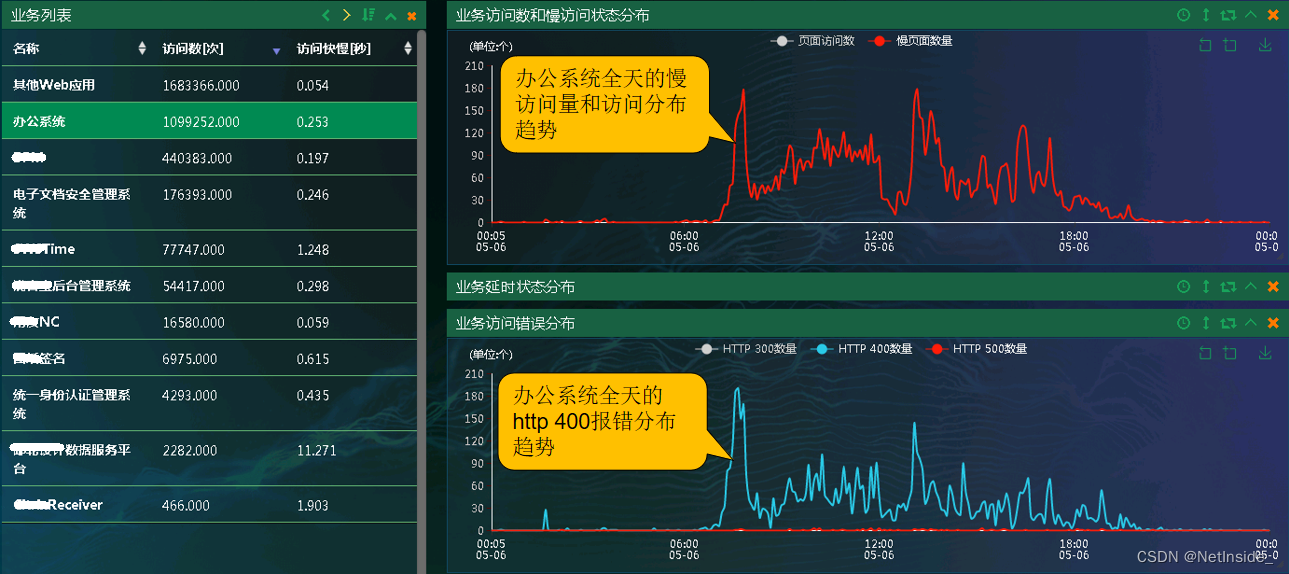Click the 业务访问数和慢访问状态分布 panel title
Viewport: 1289px width, 574px height.
[552, 15]
